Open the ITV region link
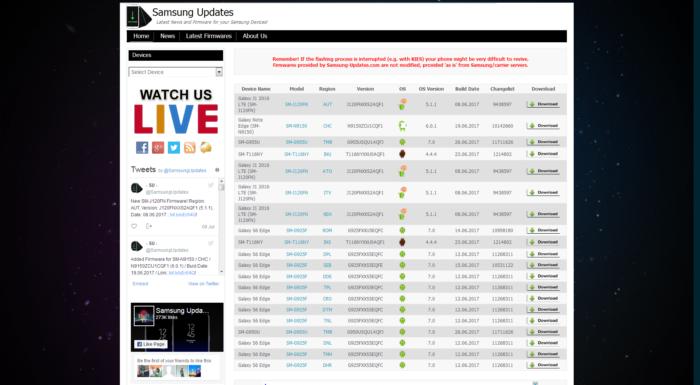 [x=327, y=192]
